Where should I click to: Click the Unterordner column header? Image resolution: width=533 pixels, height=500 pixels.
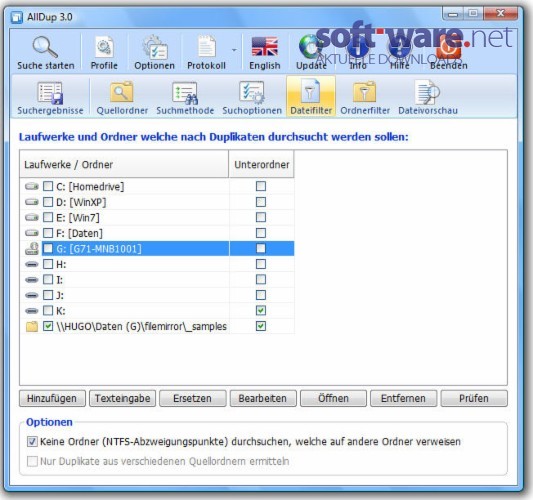pos(261,165)
